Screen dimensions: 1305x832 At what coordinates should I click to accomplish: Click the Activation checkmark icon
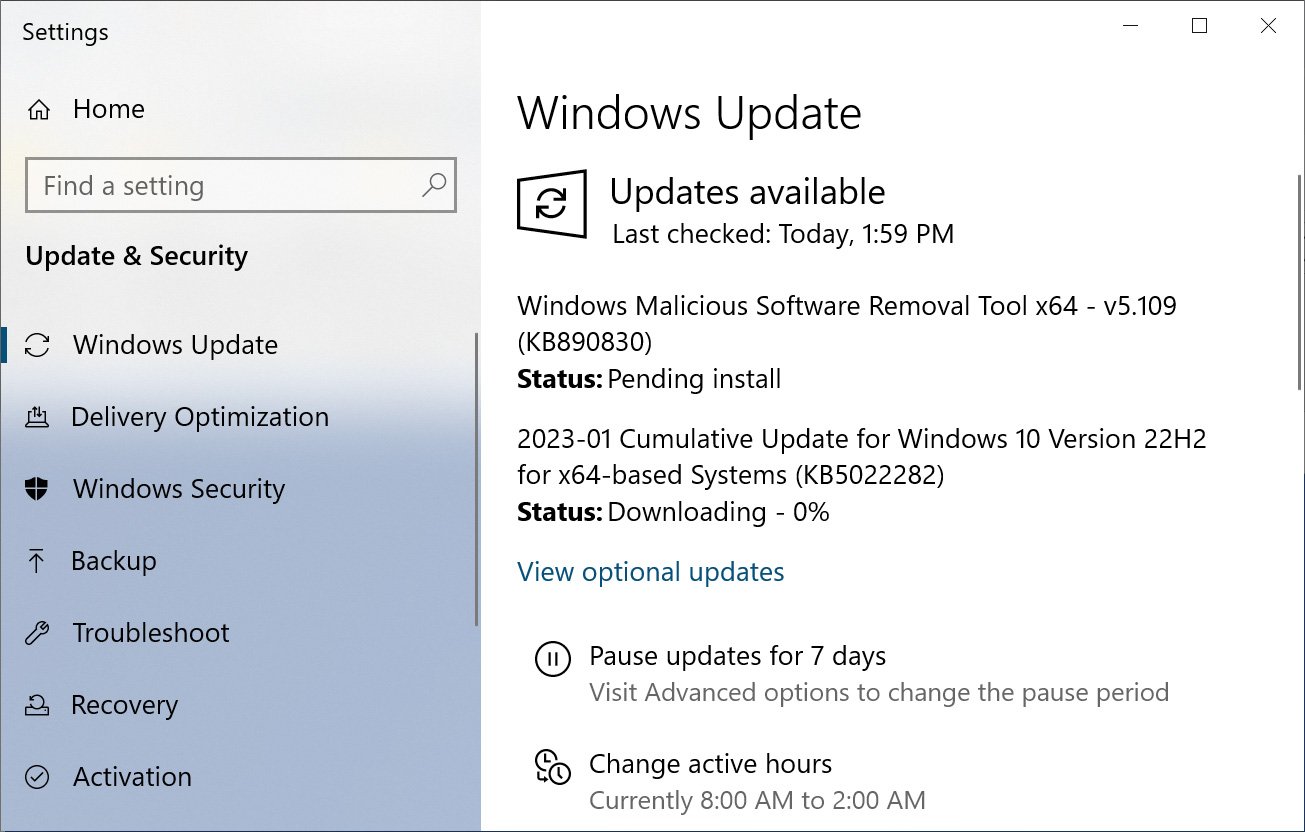tap(37, 777)
